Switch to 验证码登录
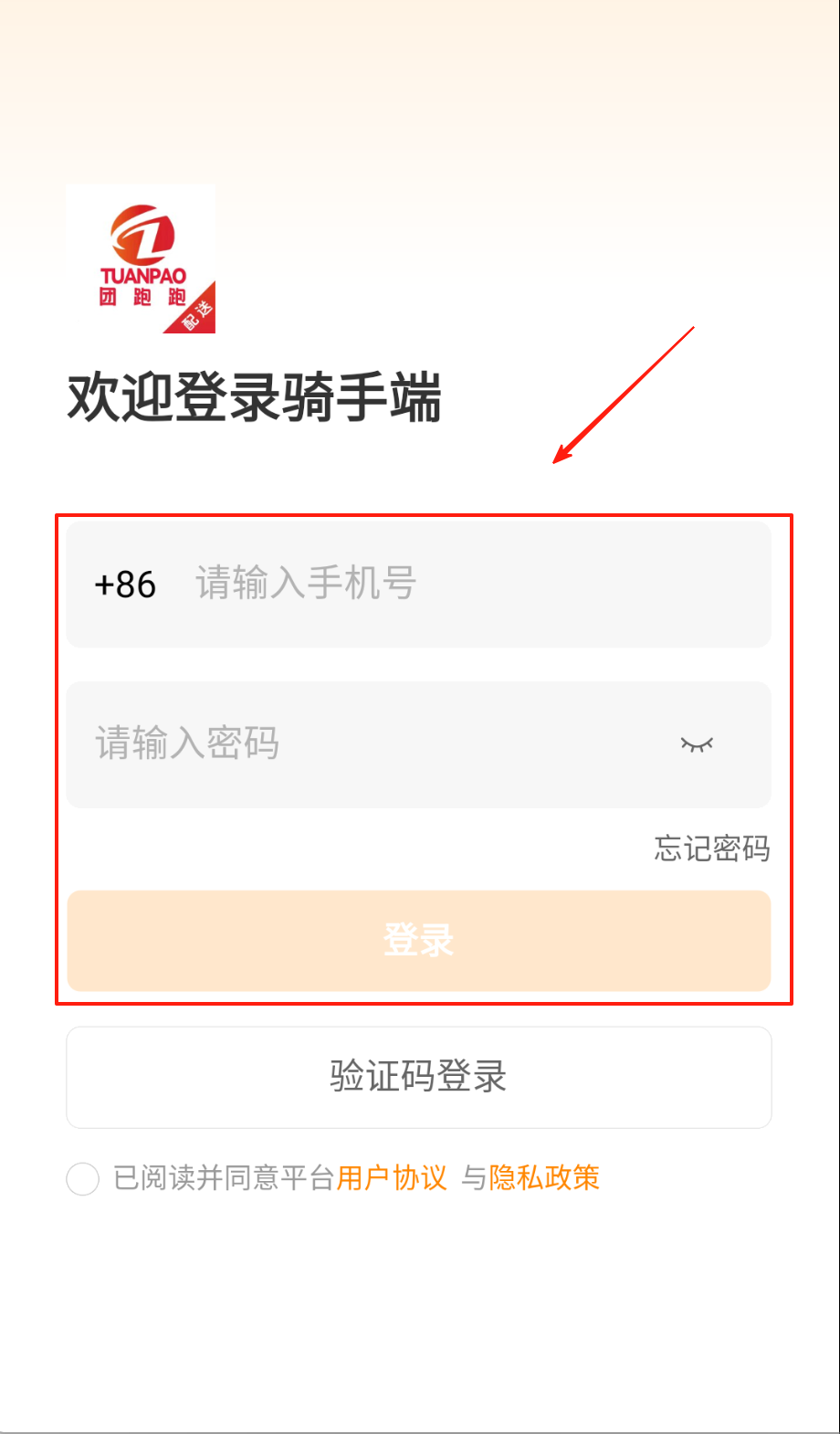Screen dimensions: 840x1434 point(419,1077)
